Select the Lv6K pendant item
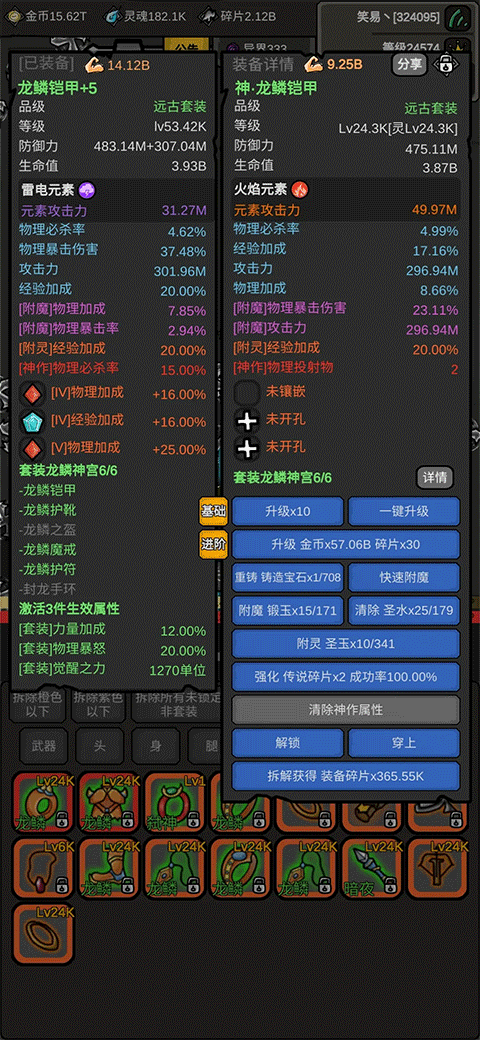The image size is (480, 1040). point(43,868)
